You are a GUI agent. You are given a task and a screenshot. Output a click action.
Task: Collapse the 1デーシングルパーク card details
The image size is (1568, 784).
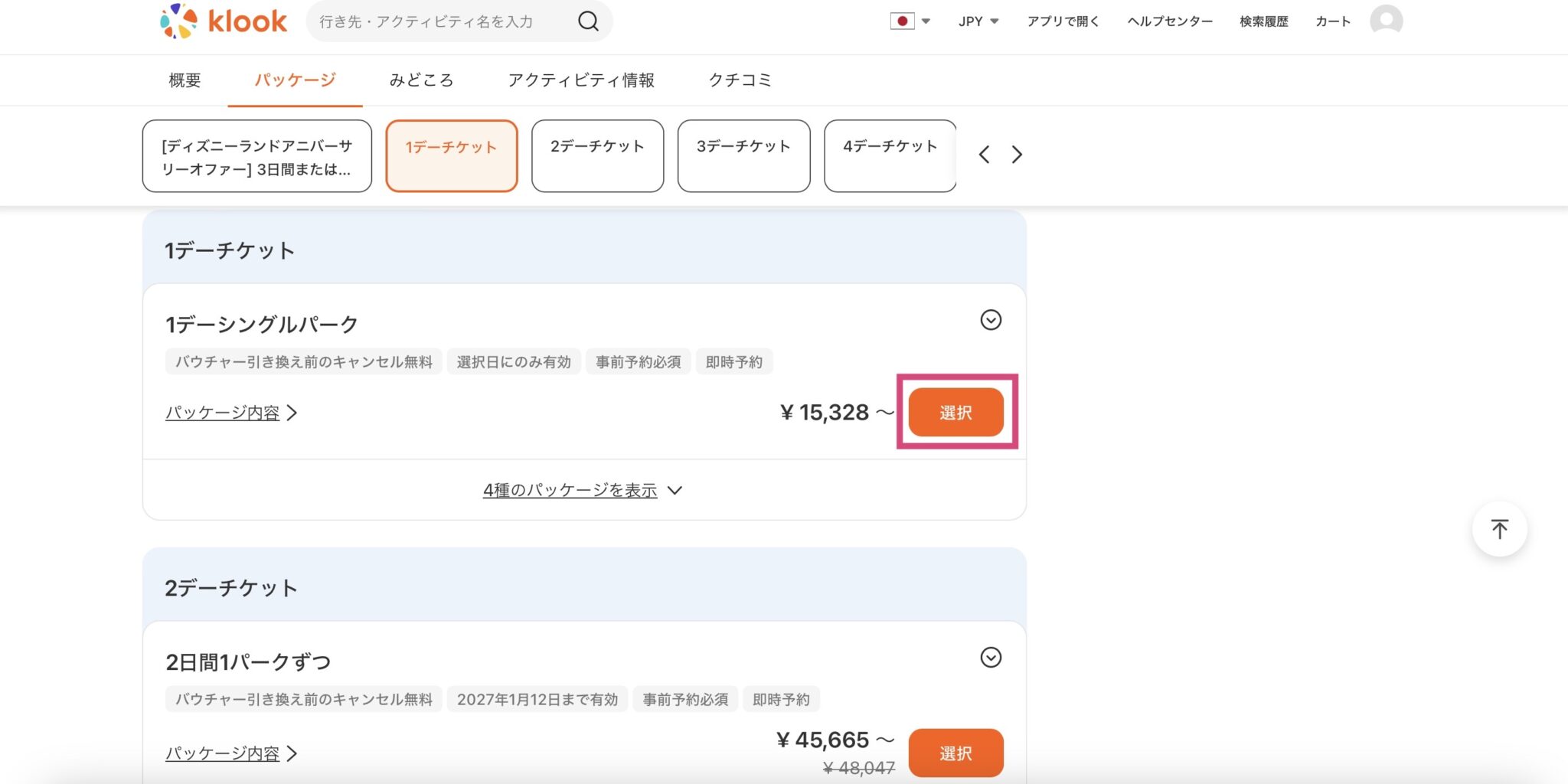click(990, 321)
